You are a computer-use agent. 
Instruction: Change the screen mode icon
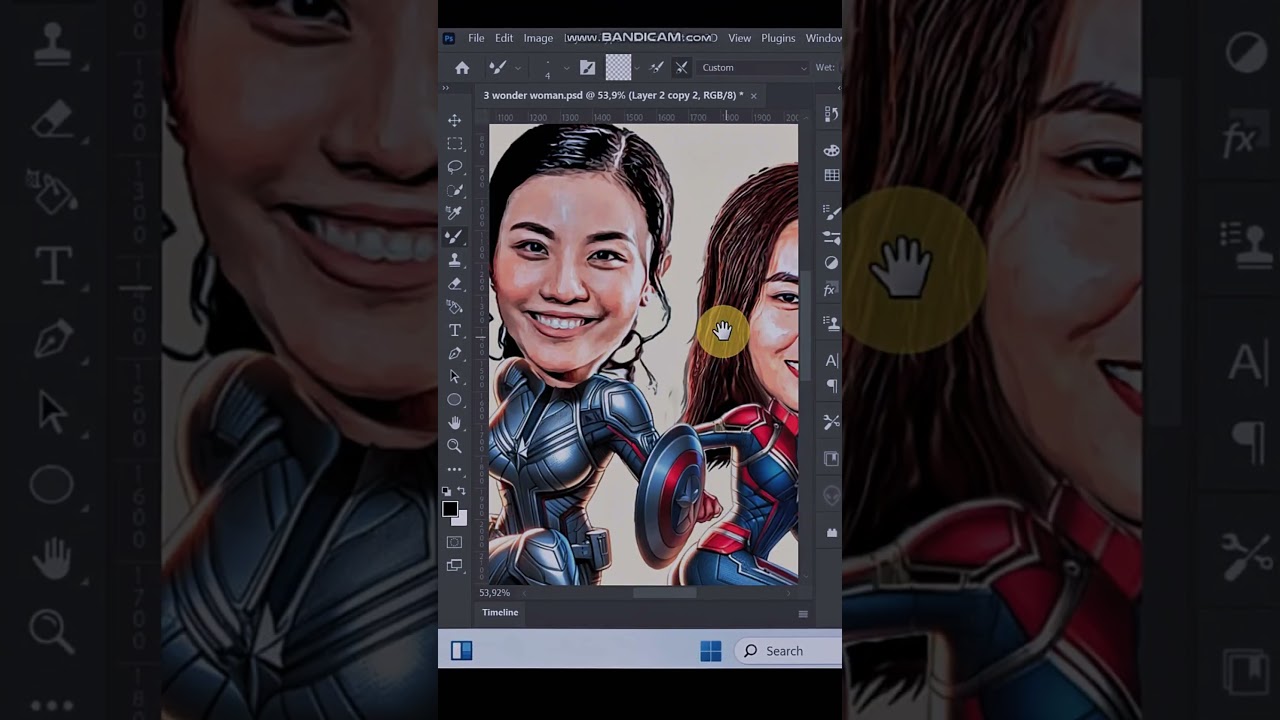click(454, 566)
